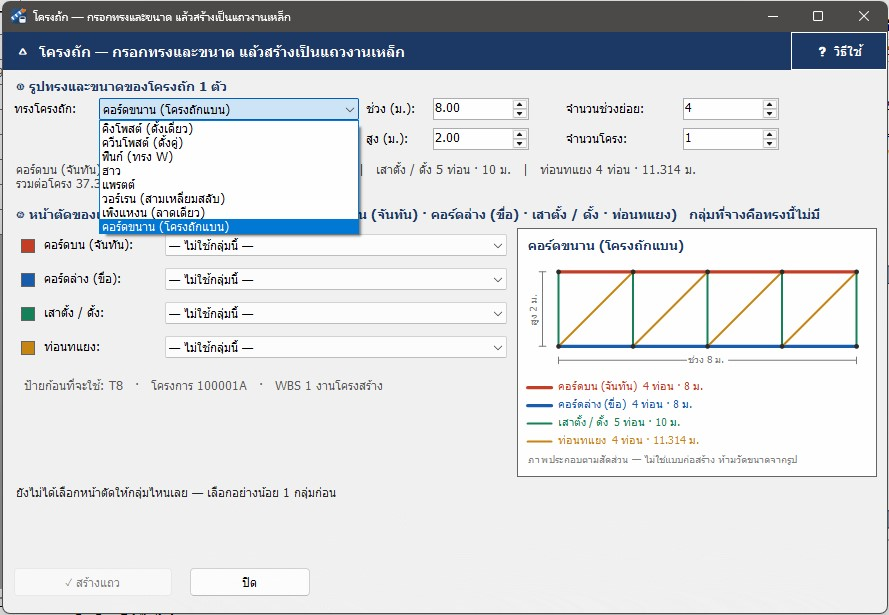The width and height of the screenshot is (889, 615).
Task: Click the orange ท่อนทแยง color swatch
Action: 28,347
